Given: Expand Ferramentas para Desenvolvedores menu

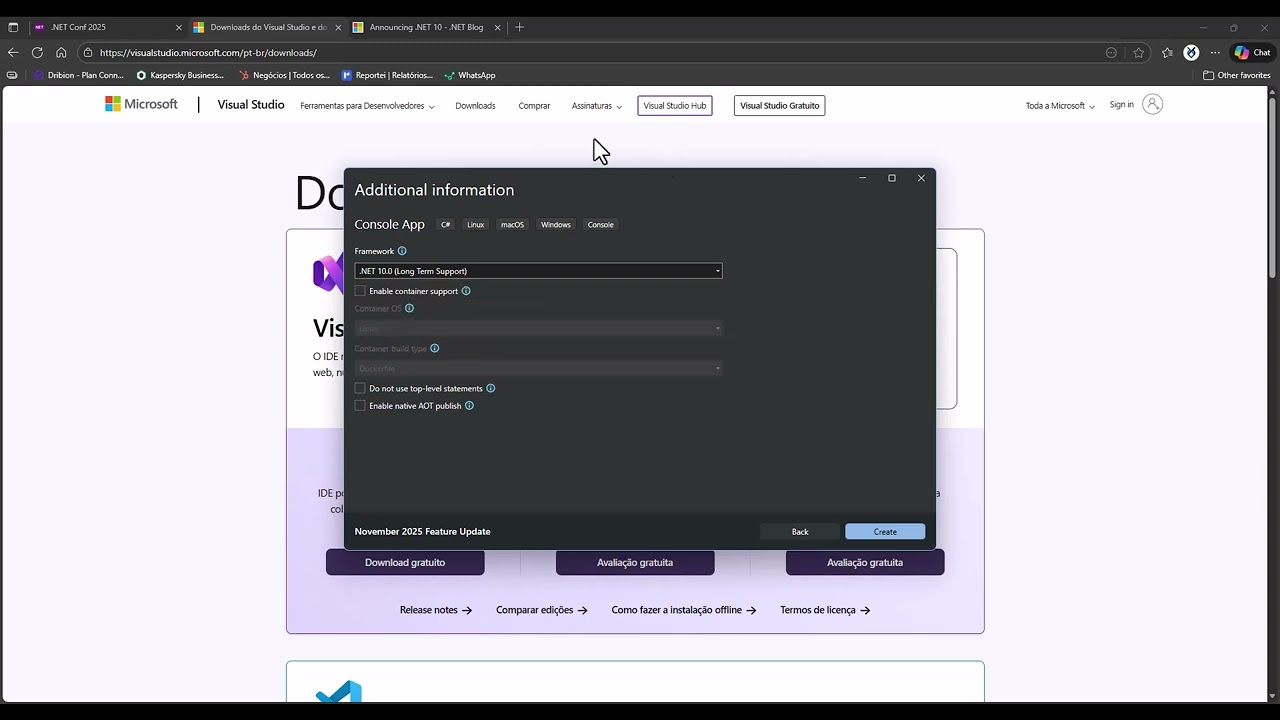Looking at the screenshot, I should tap(367, 105).
